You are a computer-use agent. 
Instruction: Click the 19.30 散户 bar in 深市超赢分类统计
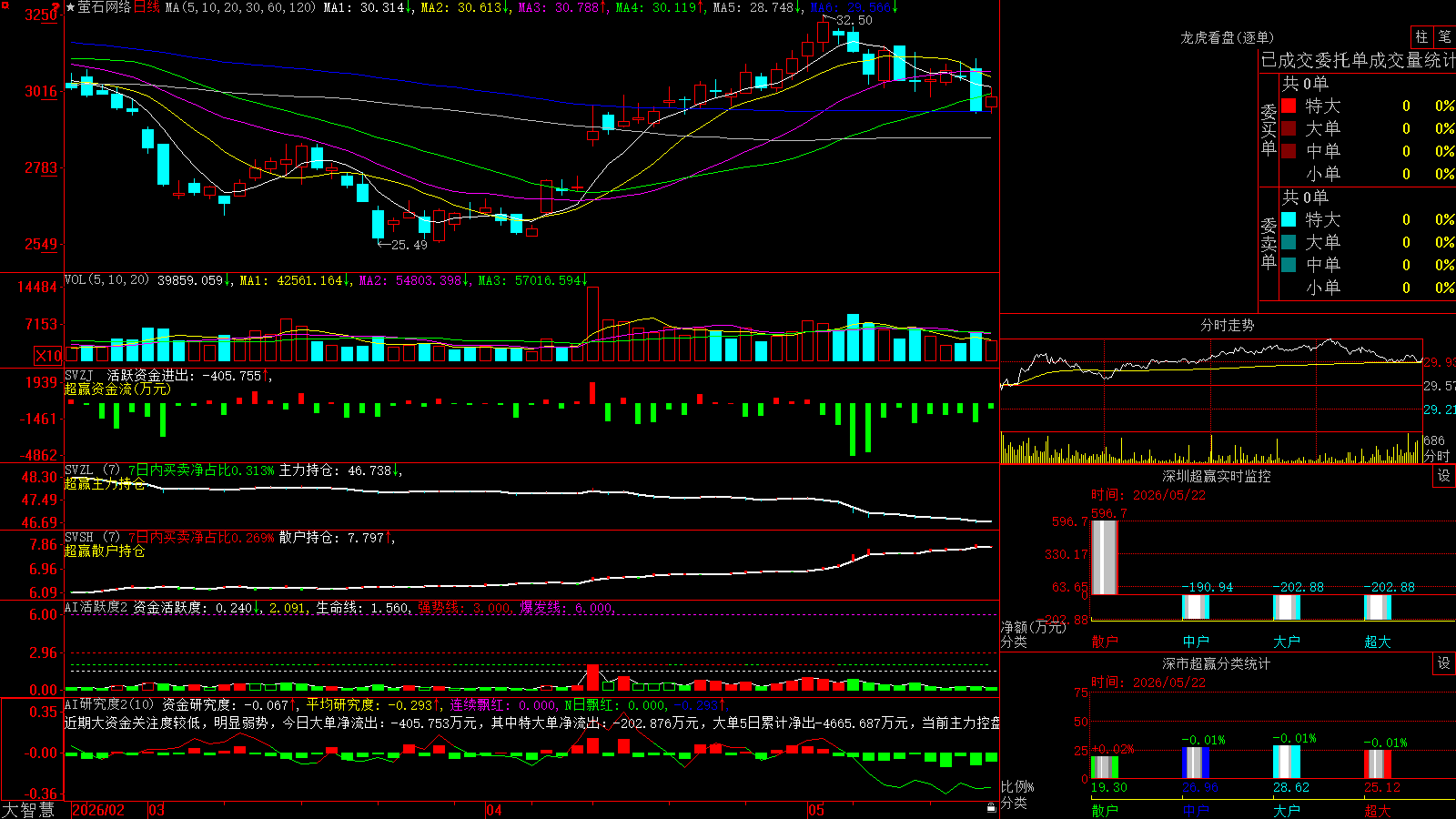pyautogui.click(x=1104, y=767)
